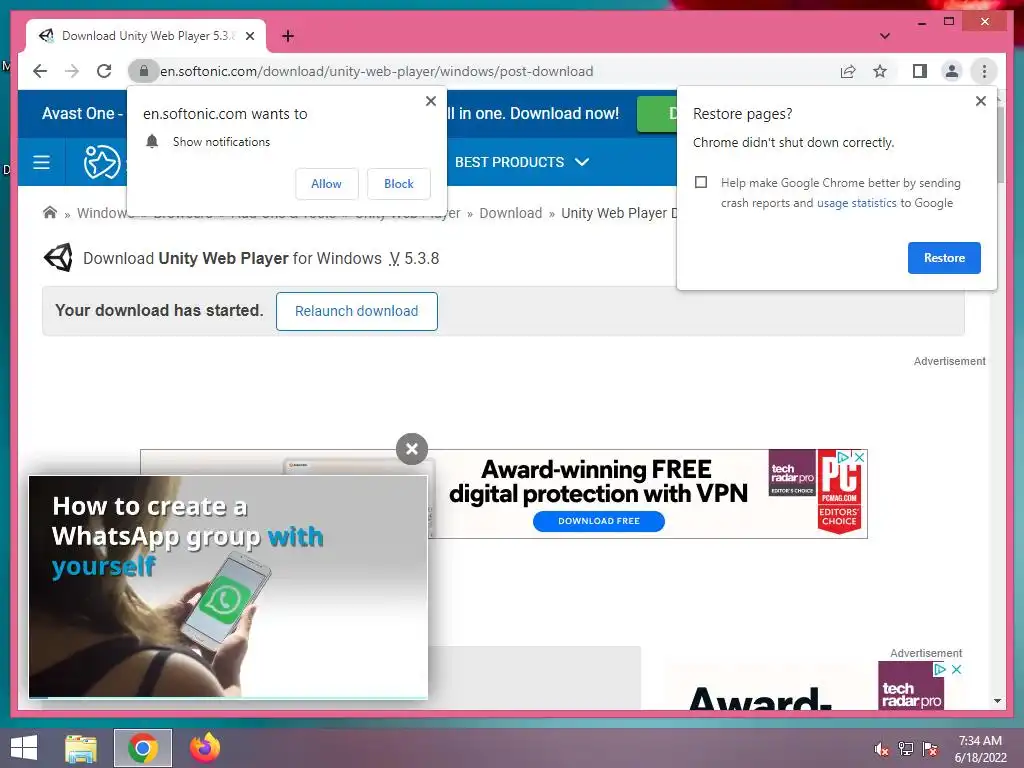
Task: Click the Restore button
Action: click(x=944, y=258)
